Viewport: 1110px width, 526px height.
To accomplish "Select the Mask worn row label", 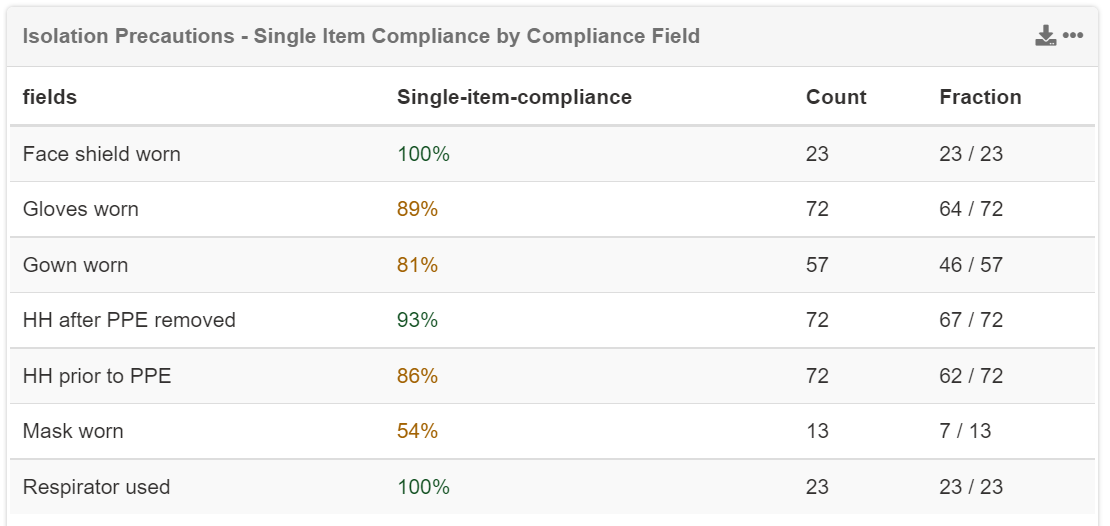I will tap(73, 431).
